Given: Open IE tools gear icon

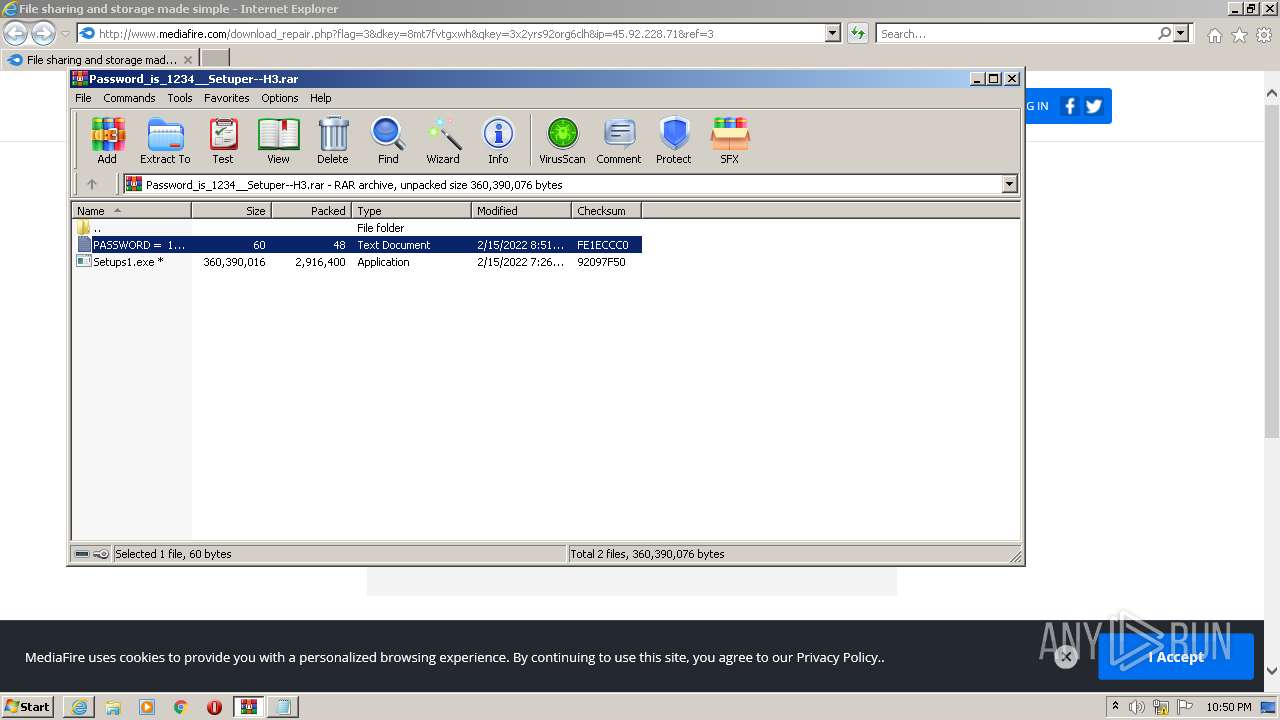Looking at the screenshot, I should pyautogui.click(x=1264, y=35).
